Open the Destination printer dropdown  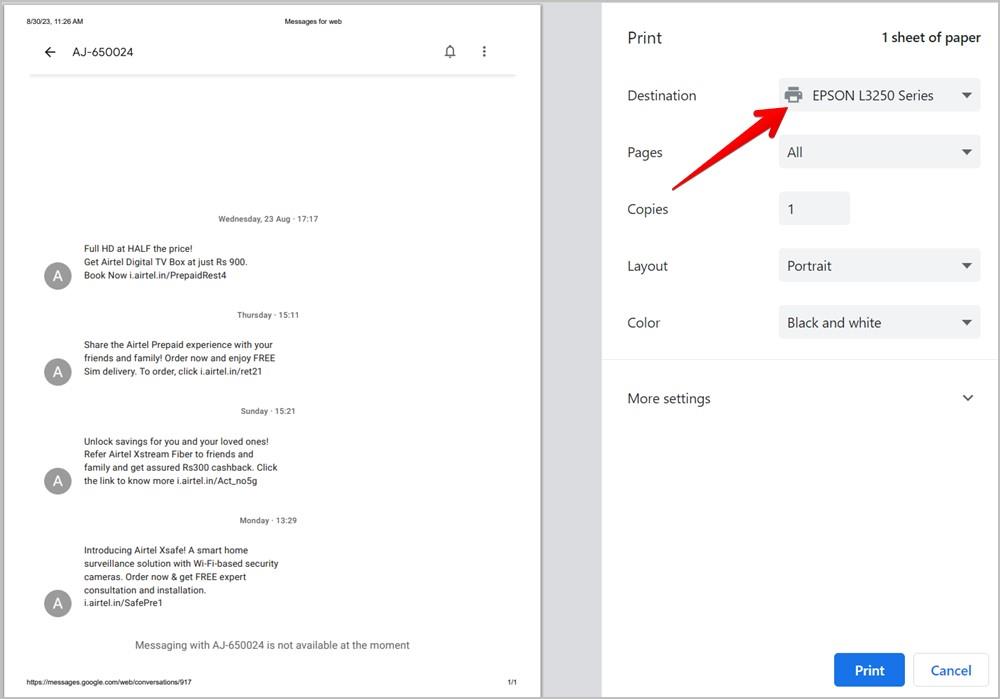click(x=879, y=95)
